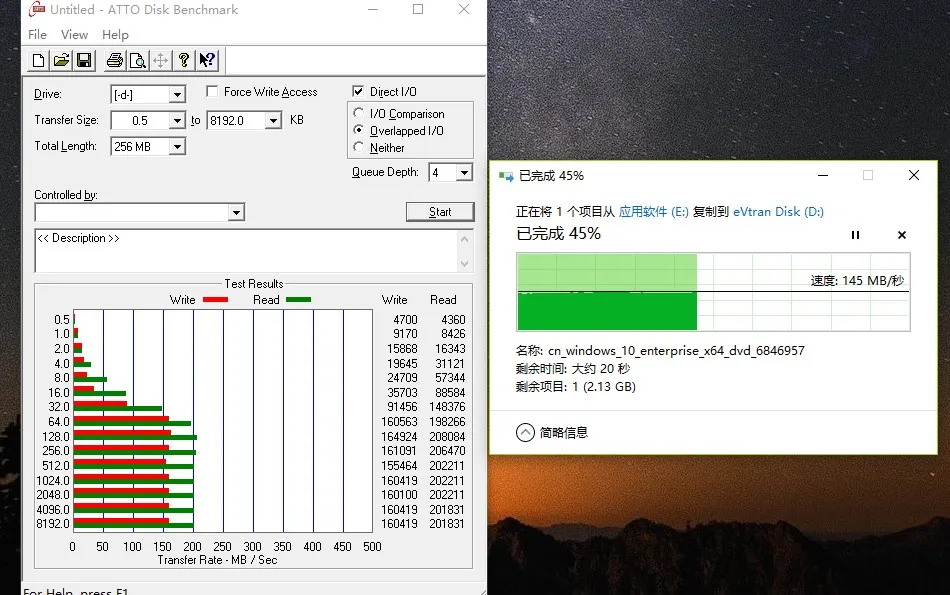This screenshot has width=950, height=595.
Task: Click the question mark About icon
Action: (x=184, y=60)
